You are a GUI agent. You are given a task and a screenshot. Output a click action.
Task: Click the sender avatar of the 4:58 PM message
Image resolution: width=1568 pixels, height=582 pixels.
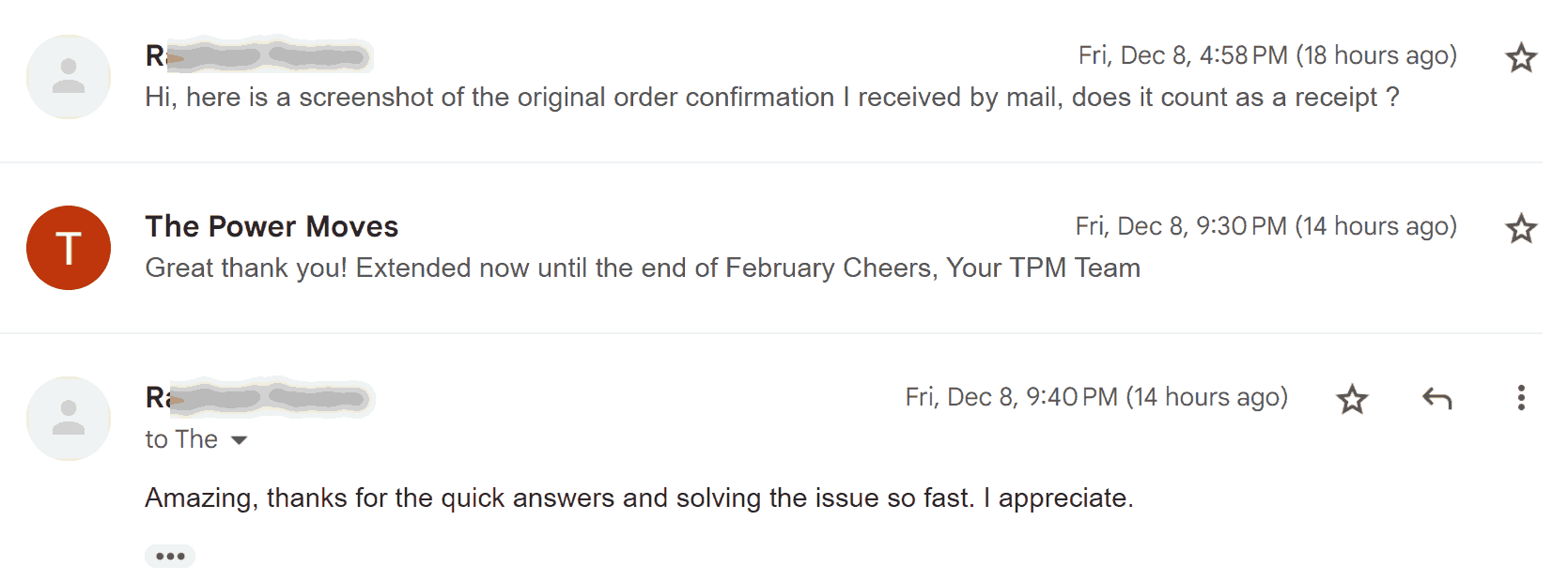[69, 77]
